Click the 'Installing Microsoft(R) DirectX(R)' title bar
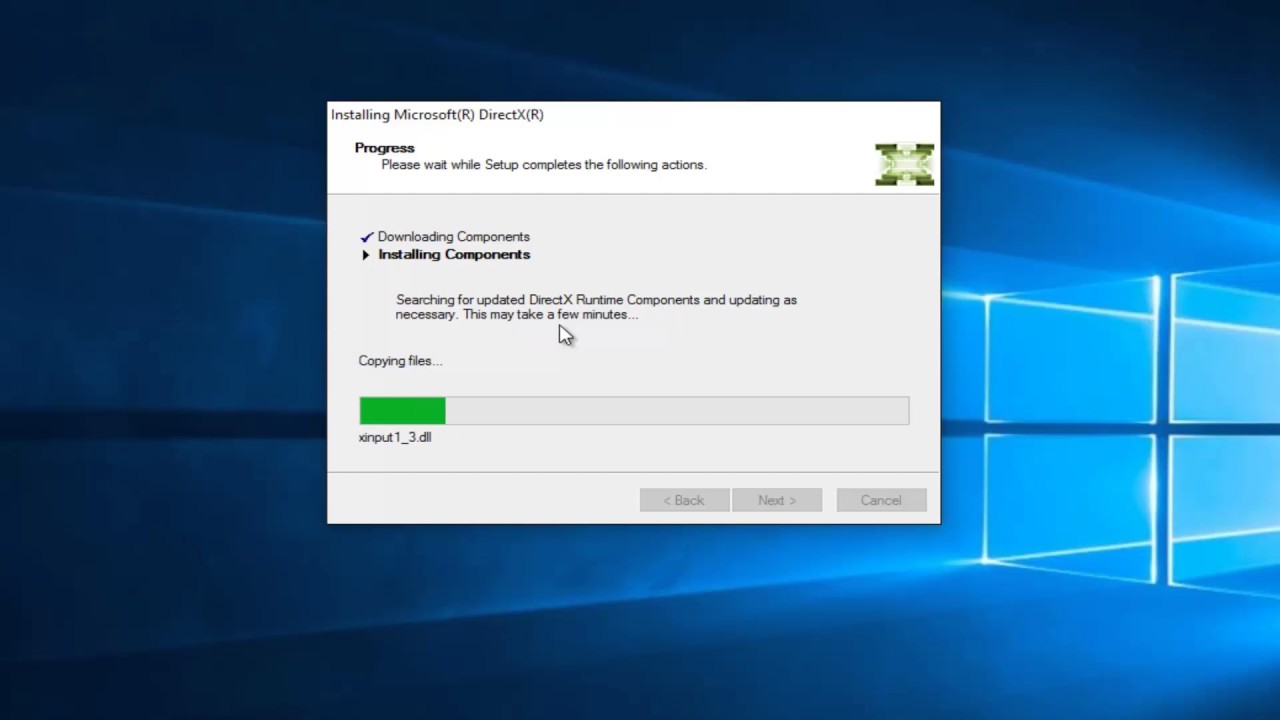The width and height of the screenshot is (1280, 720). coord(634,114)
